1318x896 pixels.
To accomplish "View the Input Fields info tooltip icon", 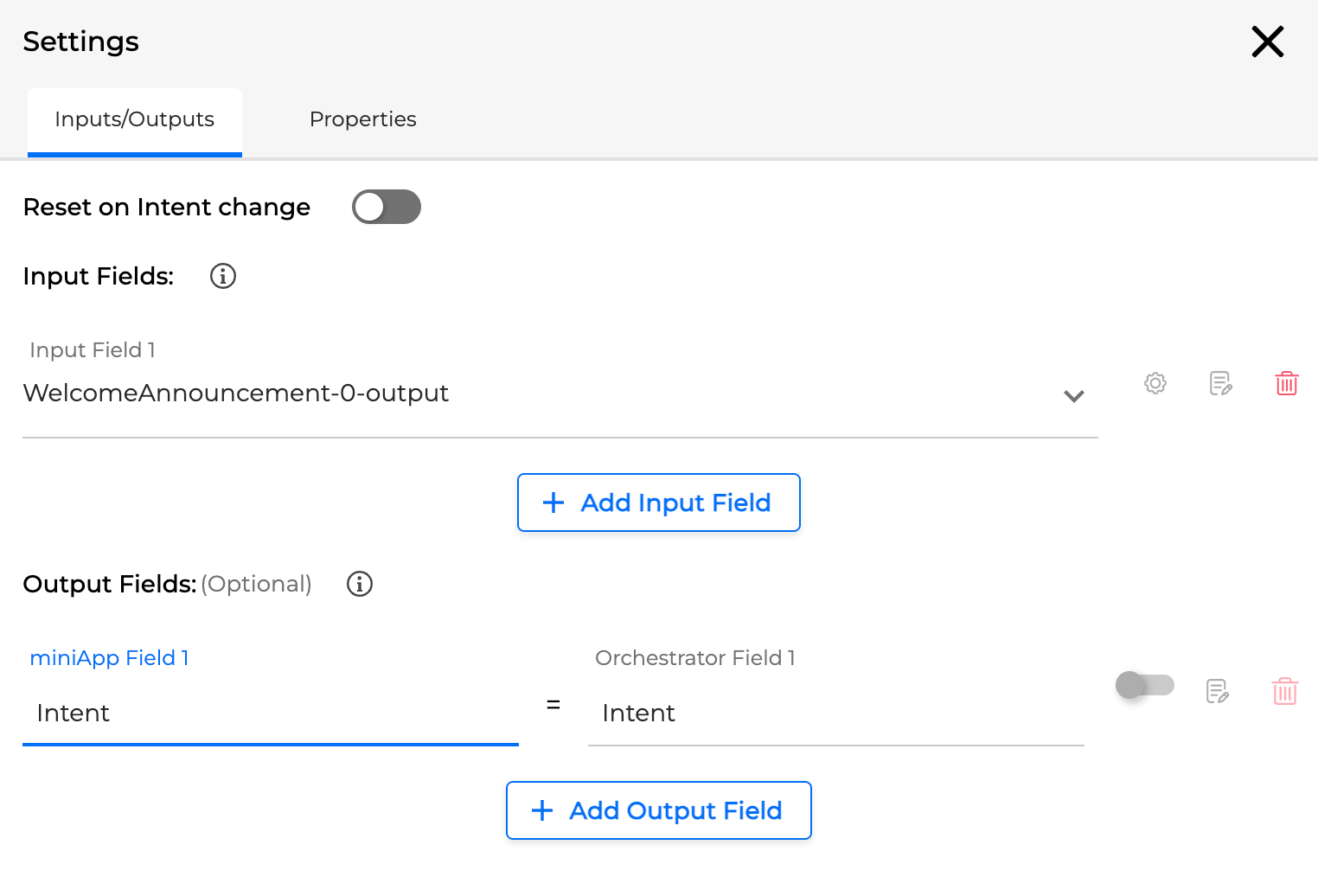I will click(222, 276).
